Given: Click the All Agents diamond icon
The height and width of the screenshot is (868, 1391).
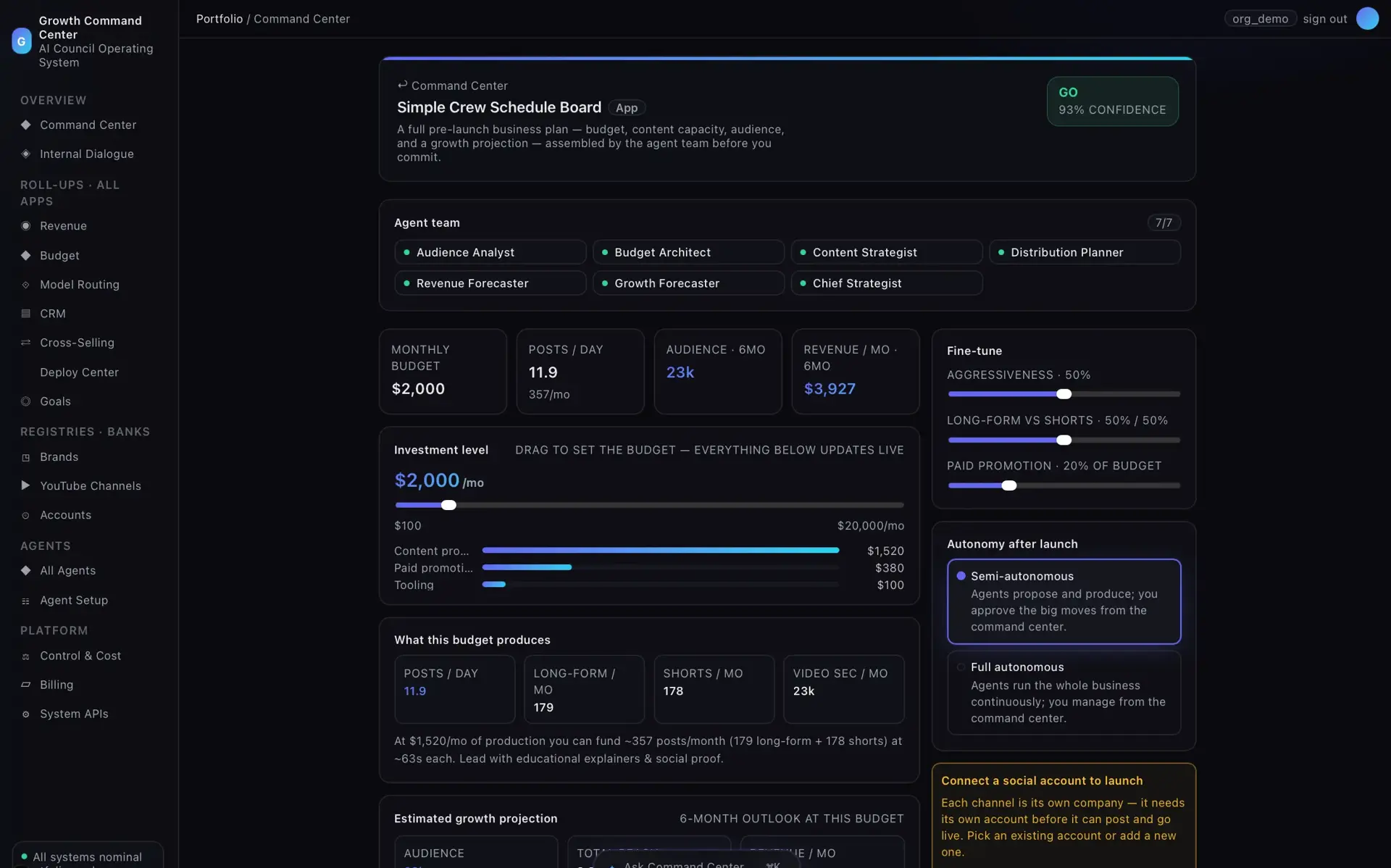Looking at the screenshot, I should click(26, 570).
